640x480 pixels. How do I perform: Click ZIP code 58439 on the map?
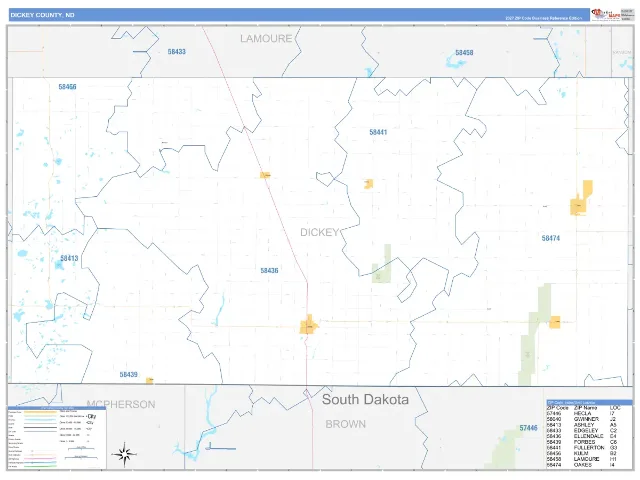[129, 375]
